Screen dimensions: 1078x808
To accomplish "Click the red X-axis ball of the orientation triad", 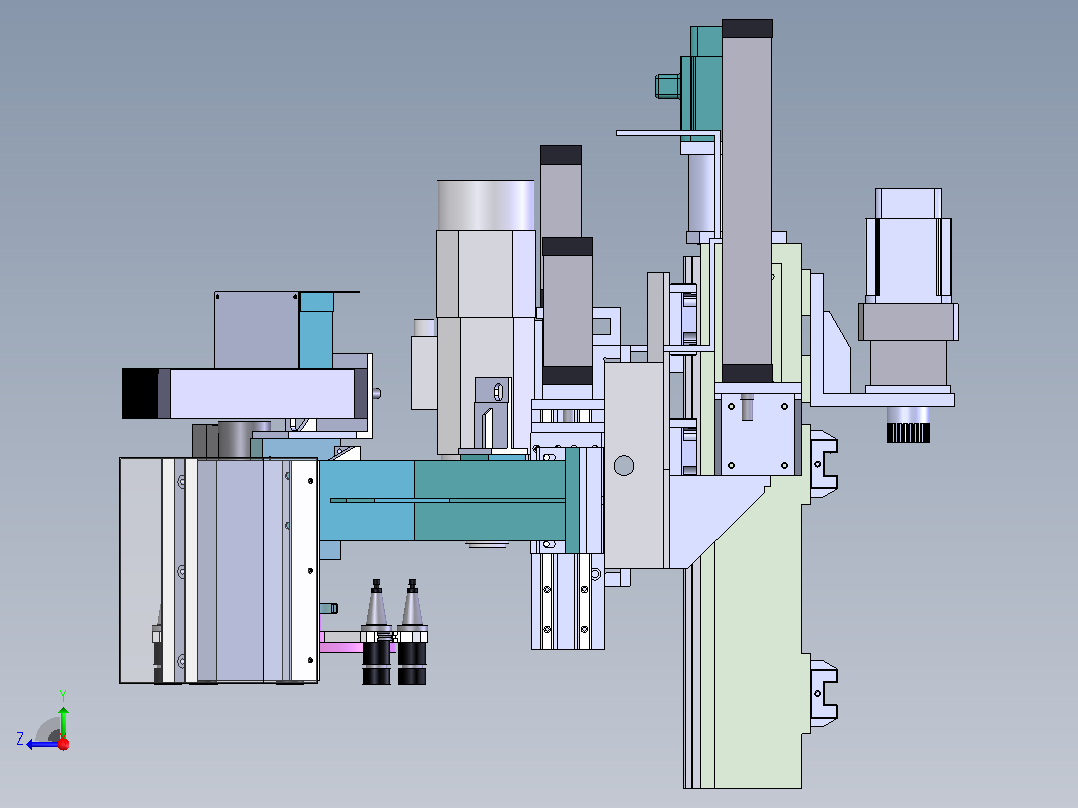I will tap(64, 744).
